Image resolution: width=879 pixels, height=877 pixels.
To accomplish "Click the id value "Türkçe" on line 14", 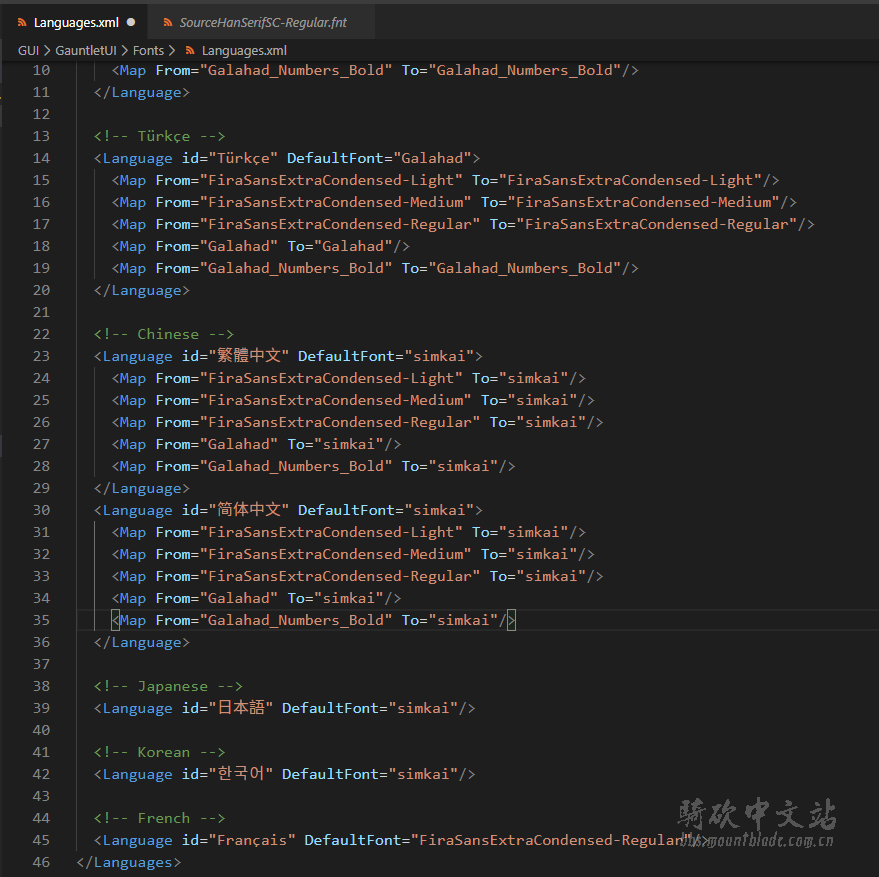I will coord(243,158).
